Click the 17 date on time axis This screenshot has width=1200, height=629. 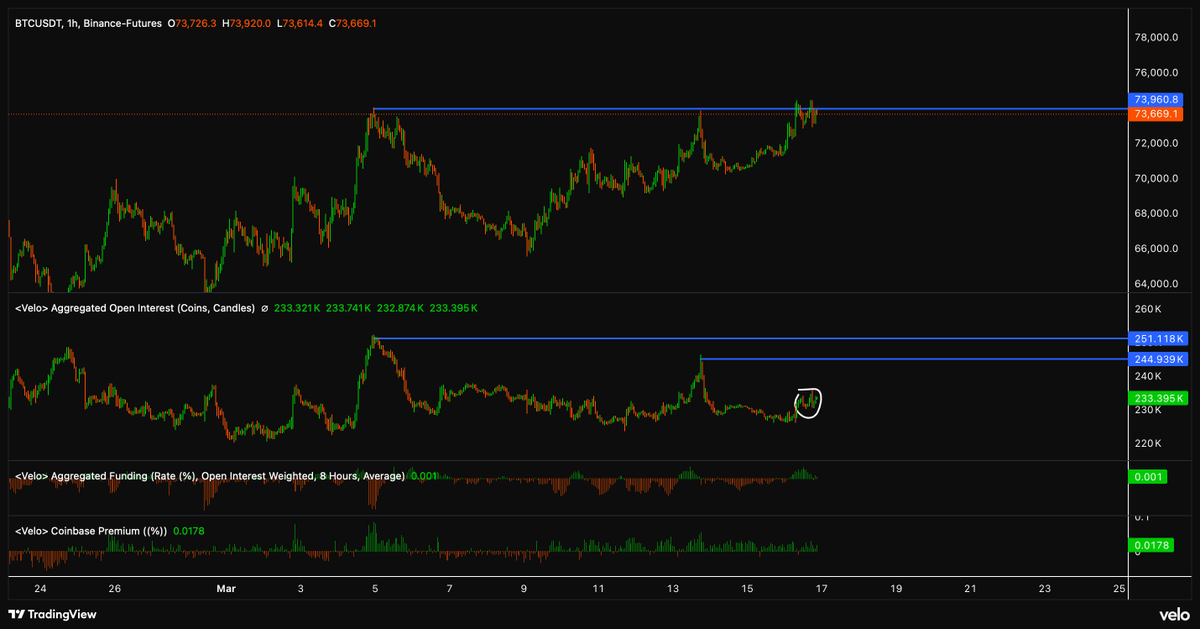tap(822, 589)
